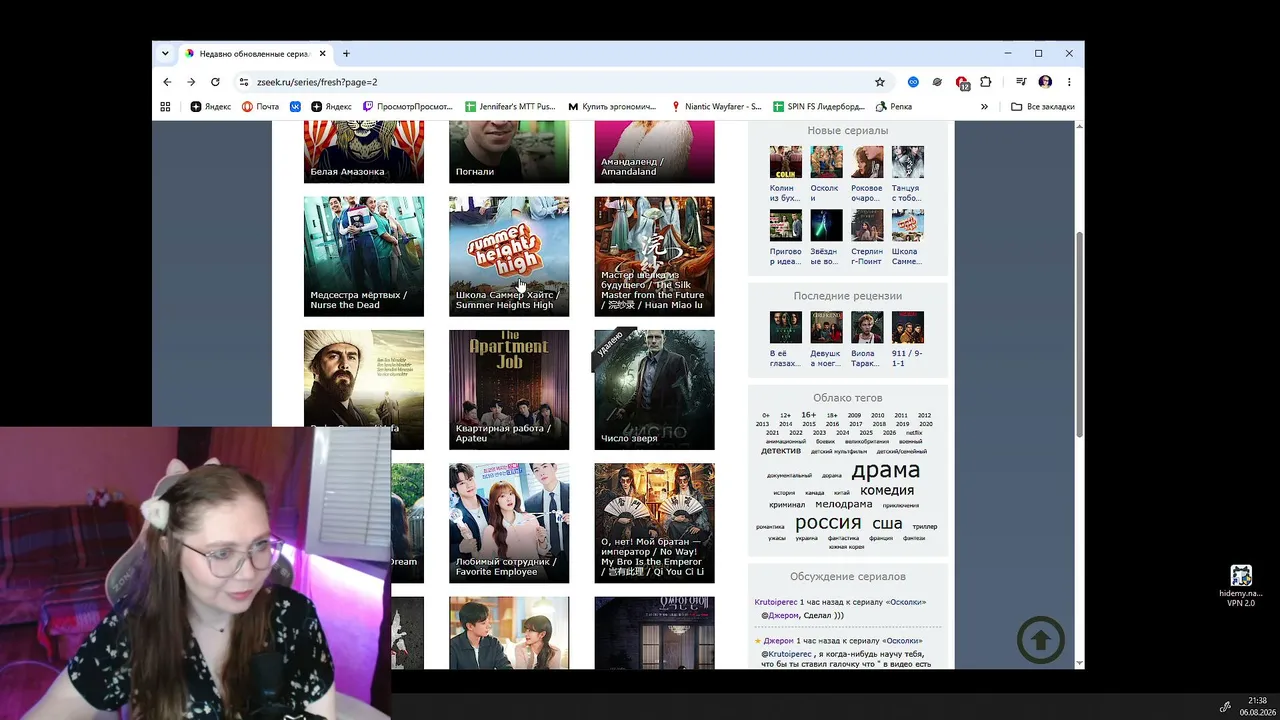Go back using the browser back arrow
The image size is (1280, 720).
coord(167,82)
